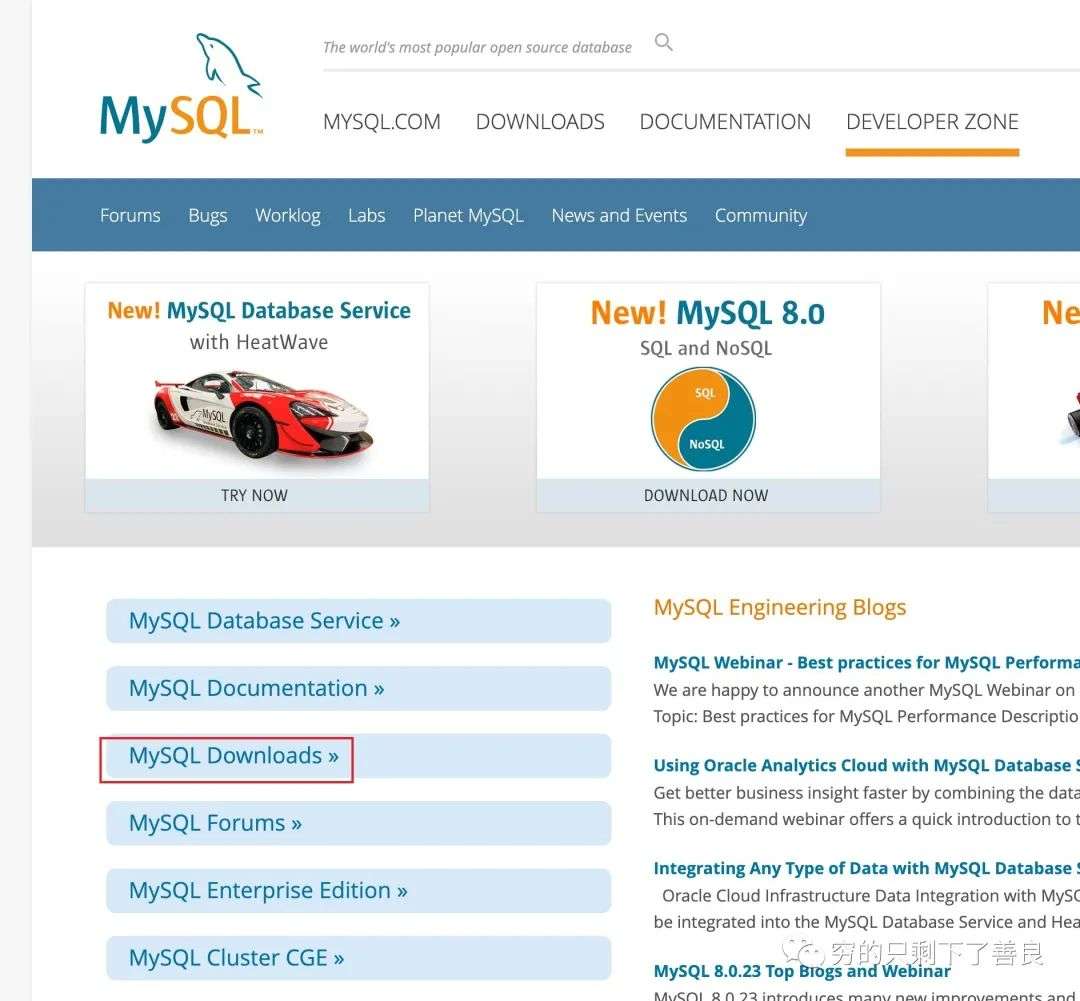Open Planet MySQL in the navigation bar
This screenshot has height=1001, width=1080.
(x=468, y=216)
